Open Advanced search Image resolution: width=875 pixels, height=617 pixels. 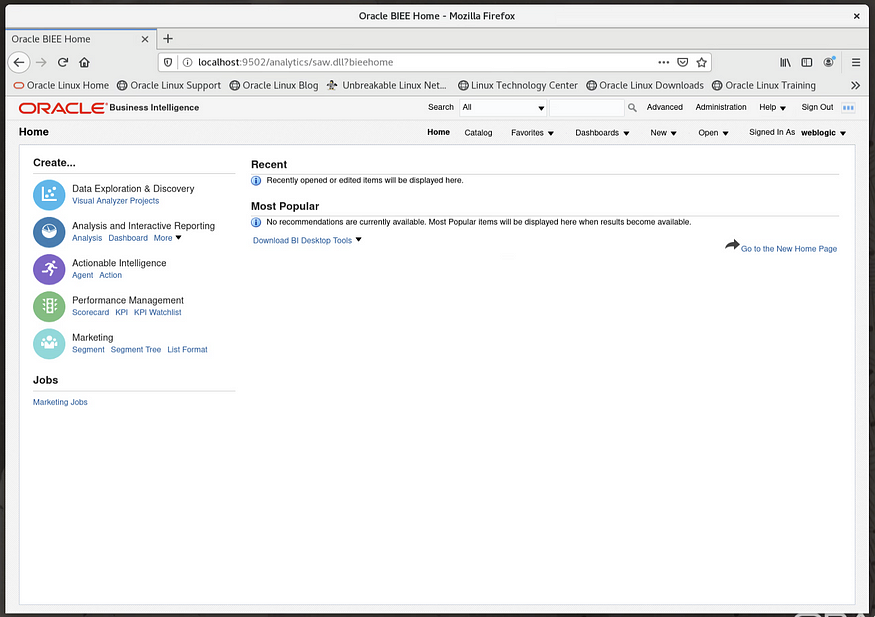665,107
